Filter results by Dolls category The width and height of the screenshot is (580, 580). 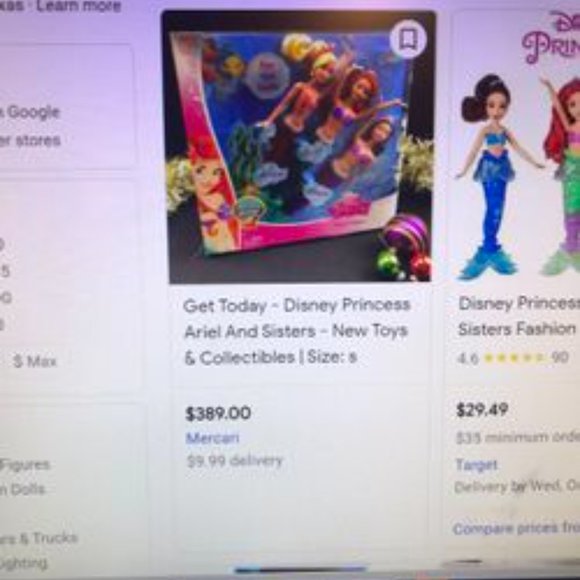click(23, 489)
